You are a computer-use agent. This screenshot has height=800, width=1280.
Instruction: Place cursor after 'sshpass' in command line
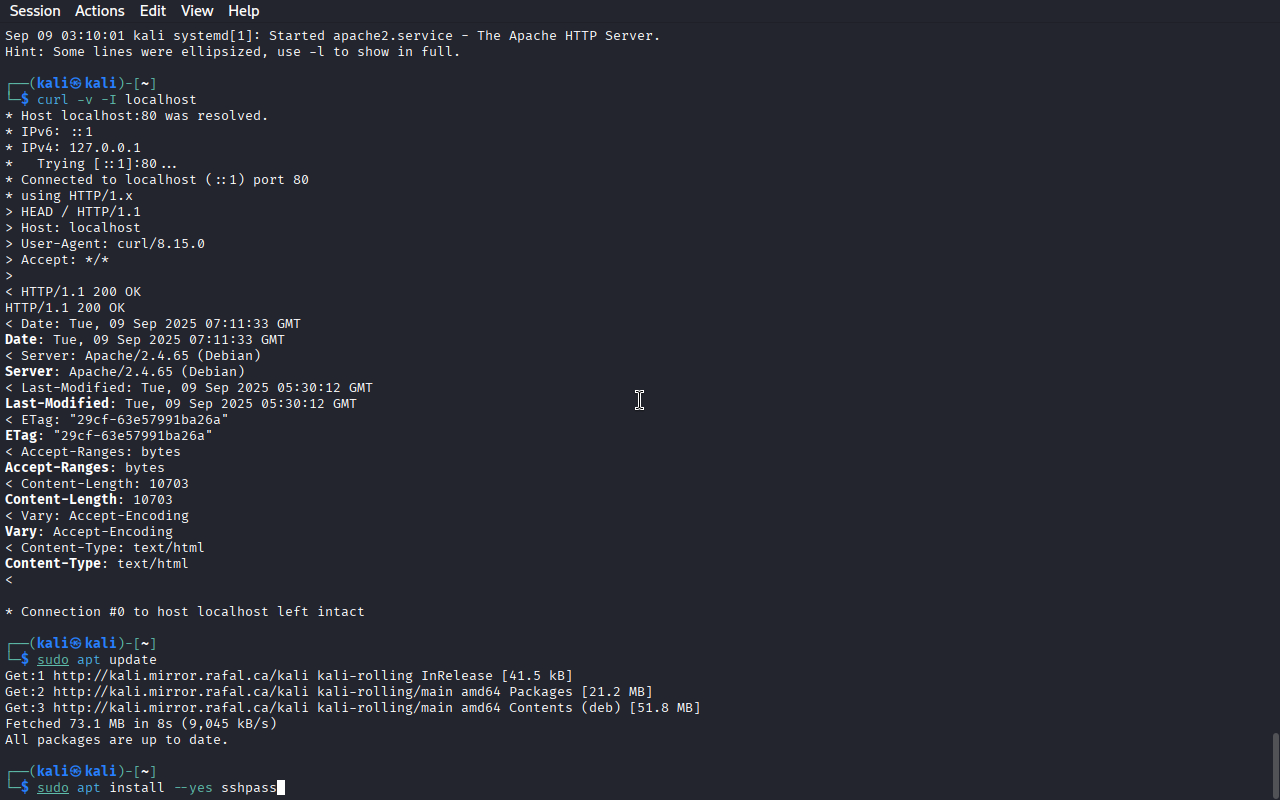coord(281,788)
